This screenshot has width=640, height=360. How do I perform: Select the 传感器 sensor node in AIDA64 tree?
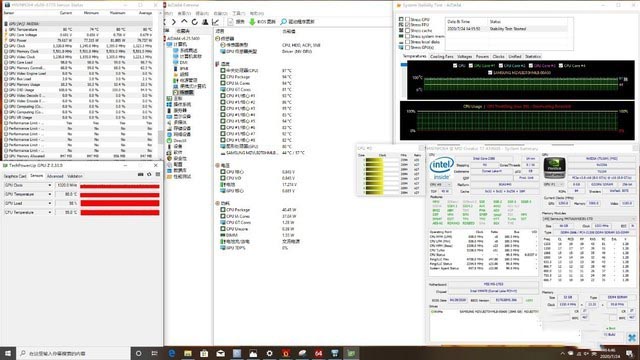[184, 93]
